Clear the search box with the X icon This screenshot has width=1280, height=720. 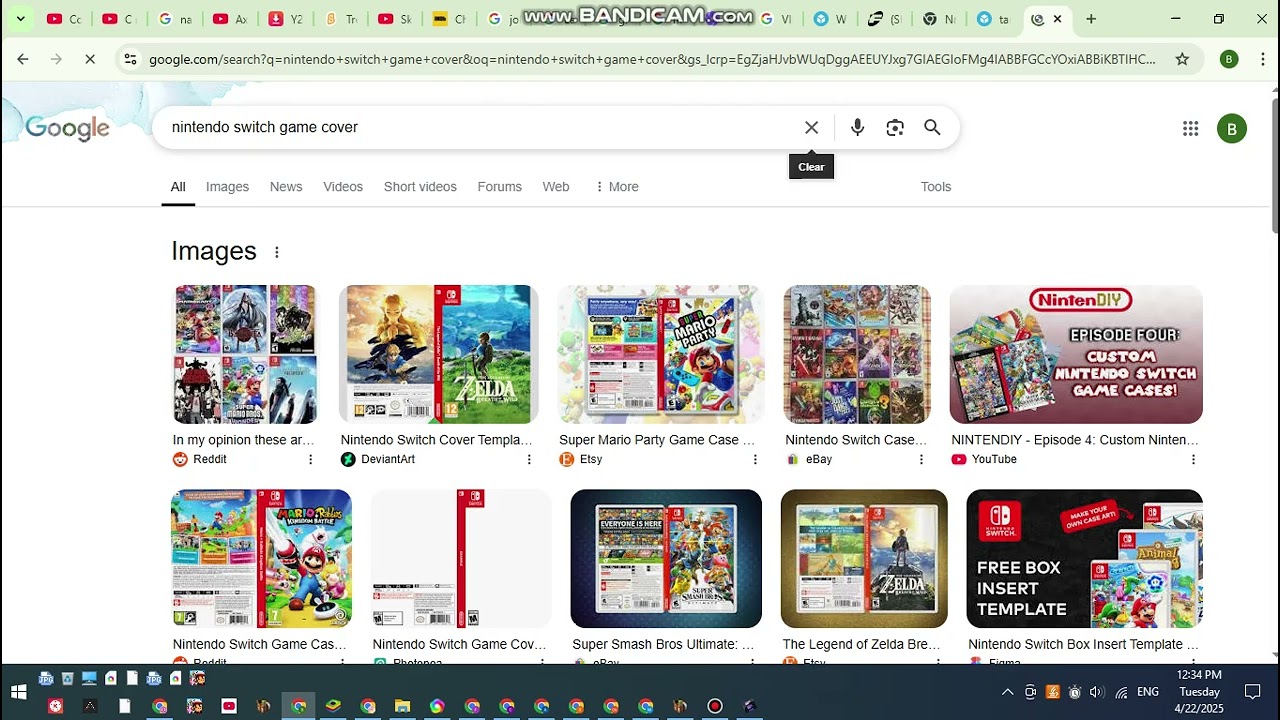[811, 128]
